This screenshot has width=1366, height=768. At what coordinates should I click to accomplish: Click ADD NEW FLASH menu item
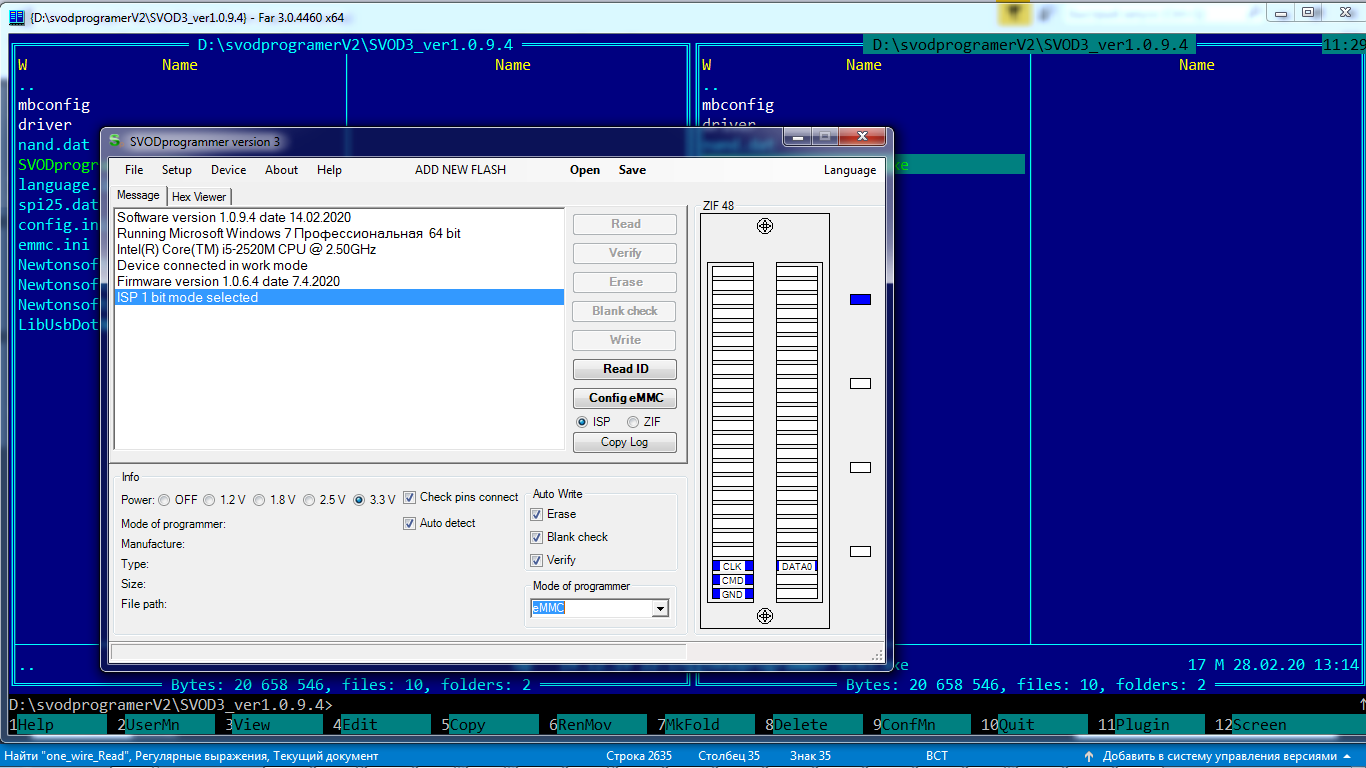[460, 170]
